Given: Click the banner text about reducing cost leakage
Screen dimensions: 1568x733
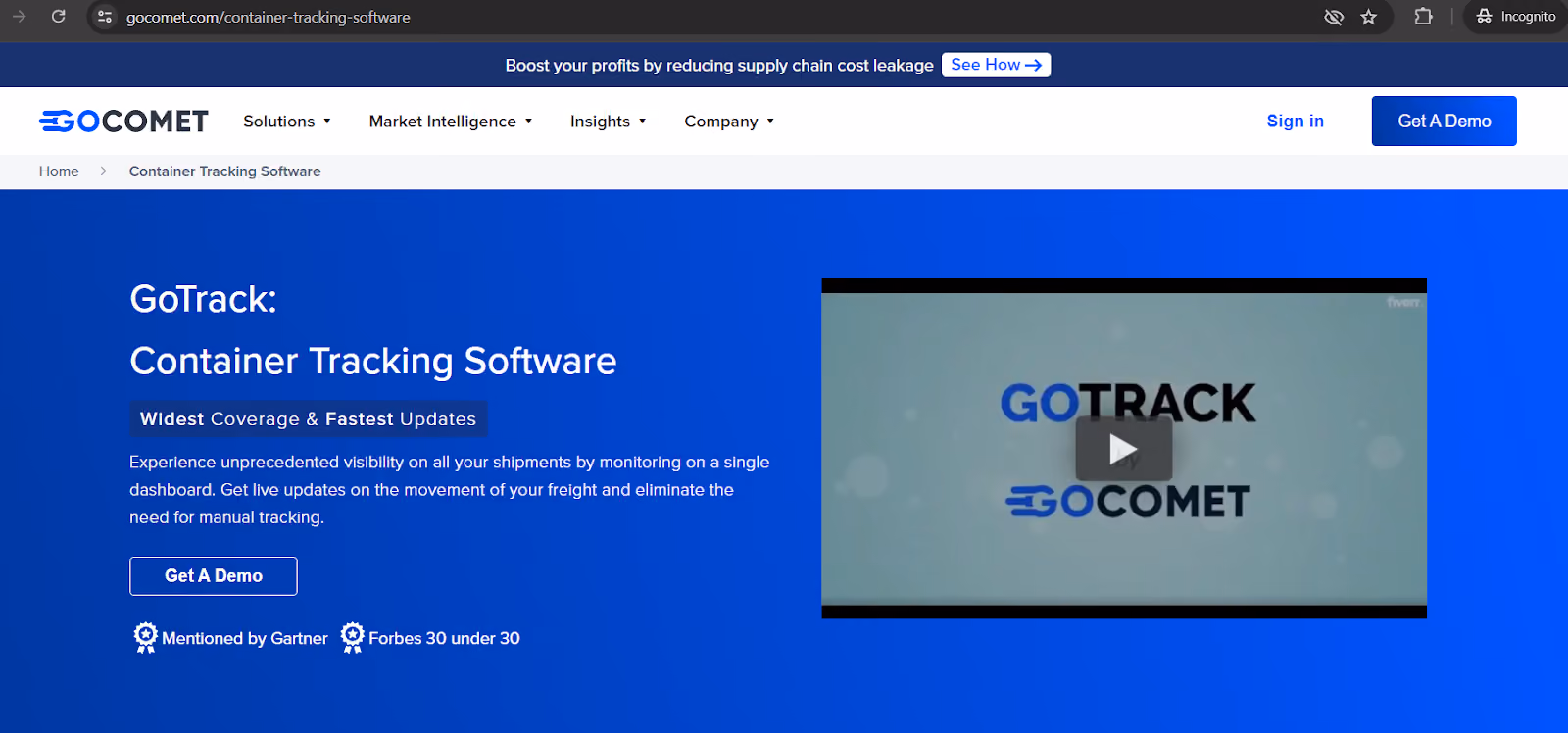Looking at the screenshot, I should (719, 66).
